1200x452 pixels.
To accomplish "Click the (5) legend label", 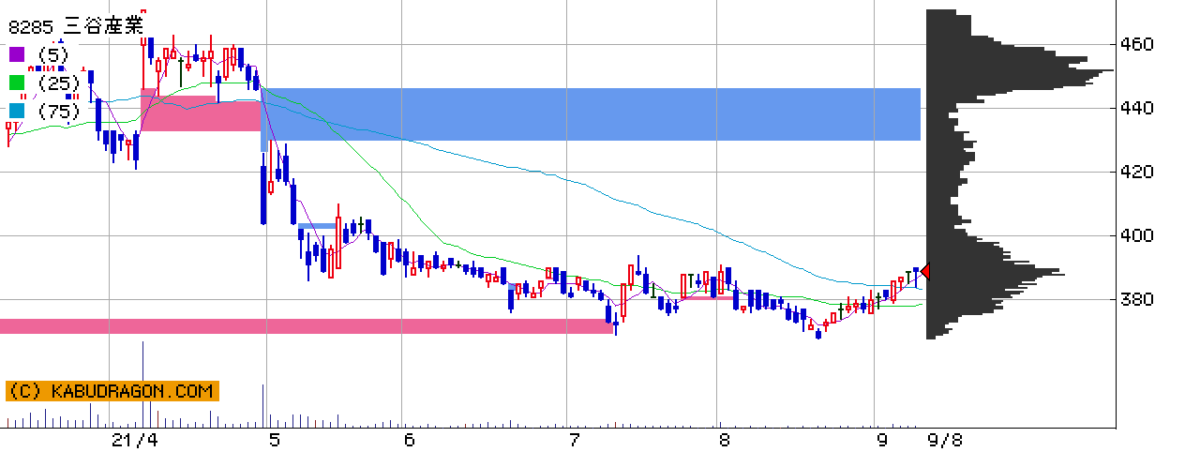I will pyautogui.click(x=51, y=54).
